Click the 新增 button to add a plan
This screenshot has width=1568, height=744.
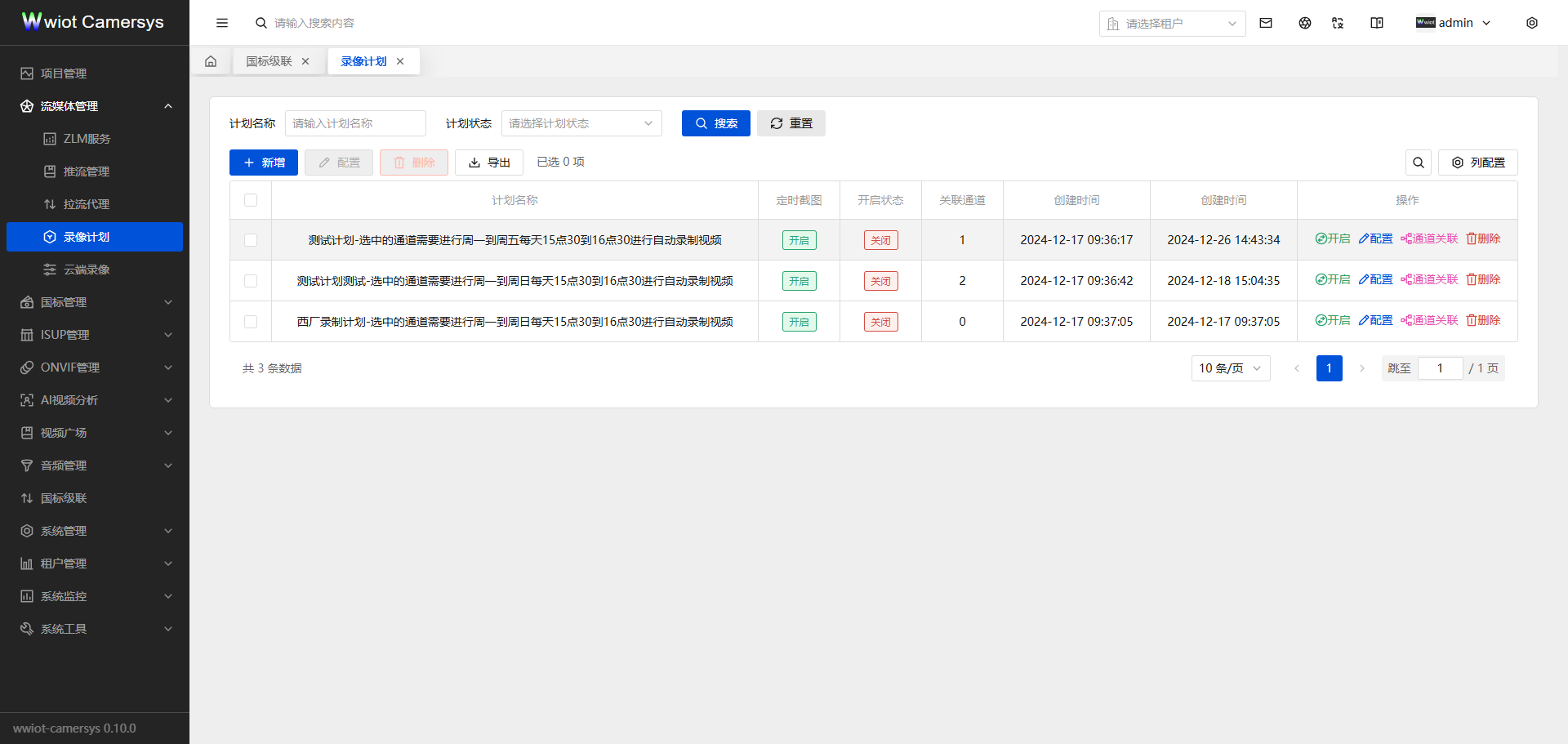(263, 162)
